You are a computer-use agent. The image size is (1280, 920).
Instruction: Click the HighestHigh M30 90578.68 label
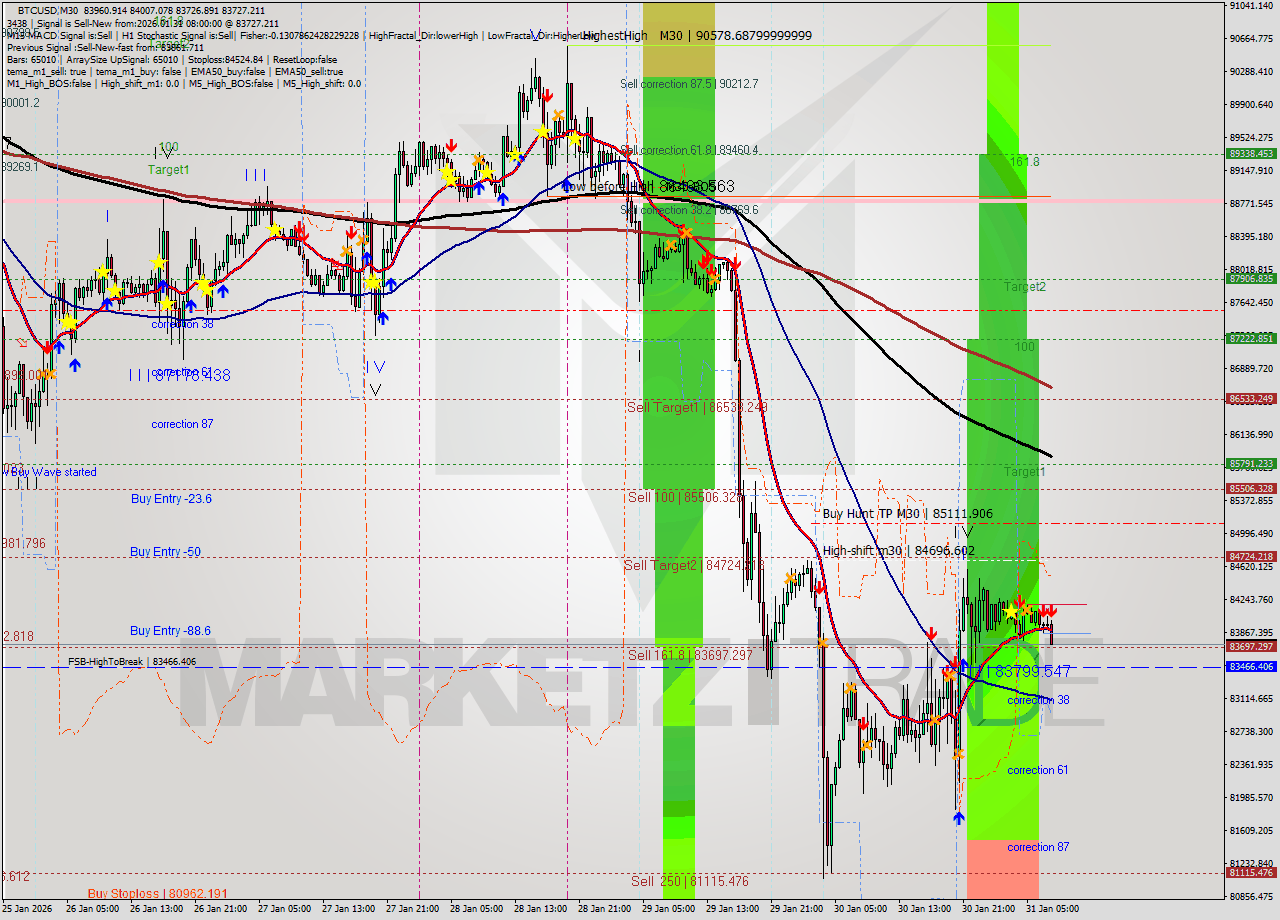[x=696, y=36]
